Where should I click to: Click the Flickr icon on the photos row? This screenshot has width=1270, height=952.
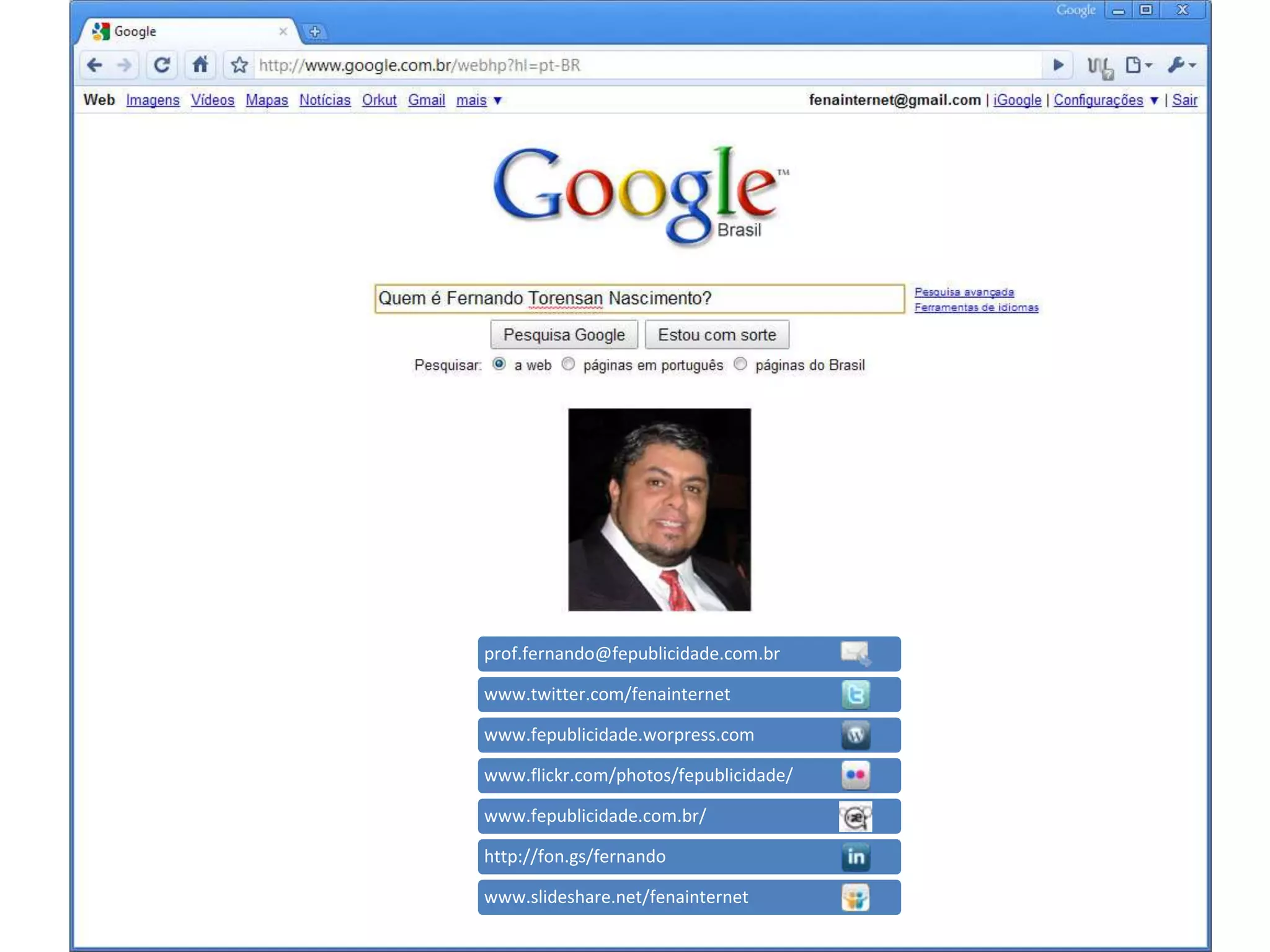[x=855, y=775]
